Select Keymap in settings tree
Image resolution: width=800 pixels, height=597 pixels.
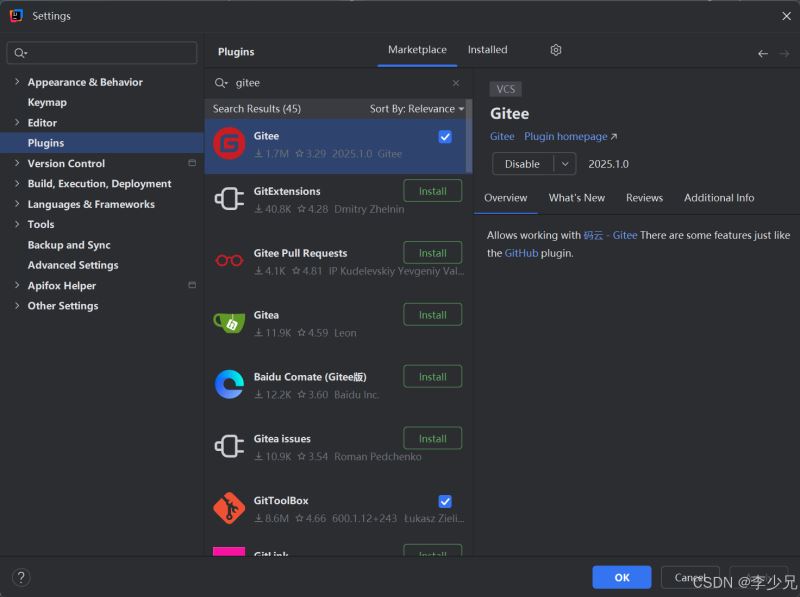[x=47, y=102]
